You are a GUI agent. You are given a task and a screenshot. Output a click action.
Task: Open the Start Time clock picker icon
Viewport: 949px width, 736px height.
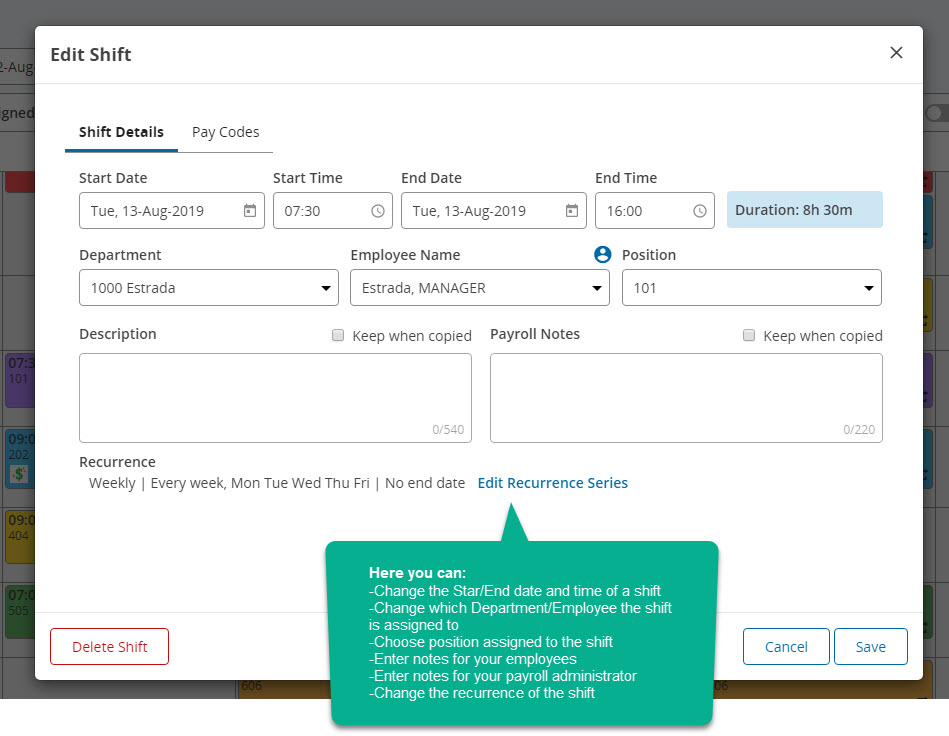[x=378, y=211]
